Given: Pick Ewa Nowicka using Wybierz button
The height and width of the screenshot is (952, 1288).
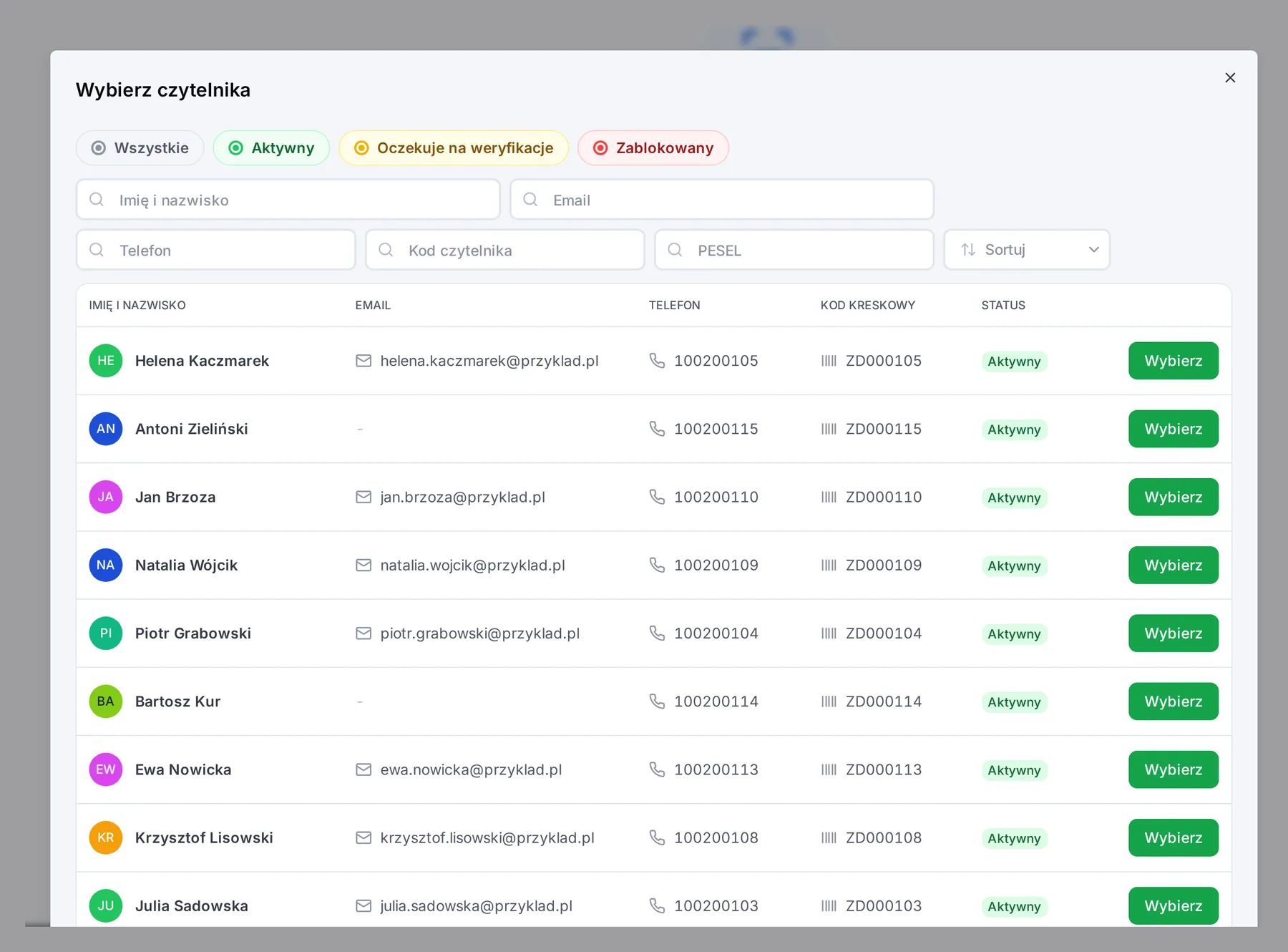Looking at the screenshot, I should (1174, 769).
